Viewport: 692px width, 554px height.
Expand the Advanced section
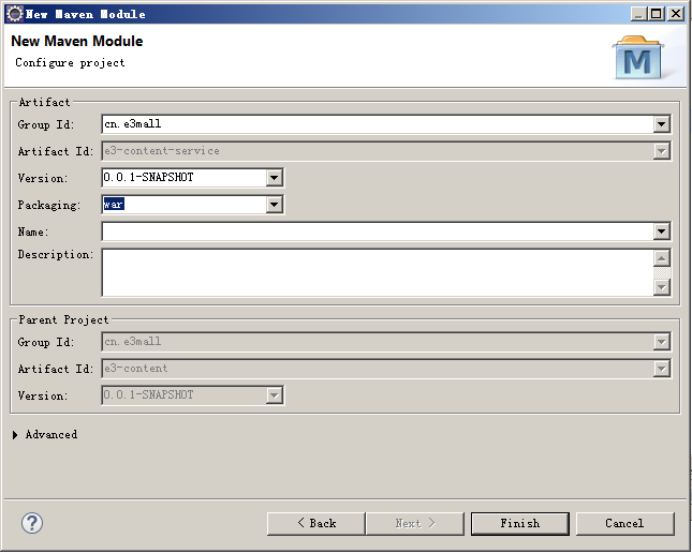(x=15, y=435)
